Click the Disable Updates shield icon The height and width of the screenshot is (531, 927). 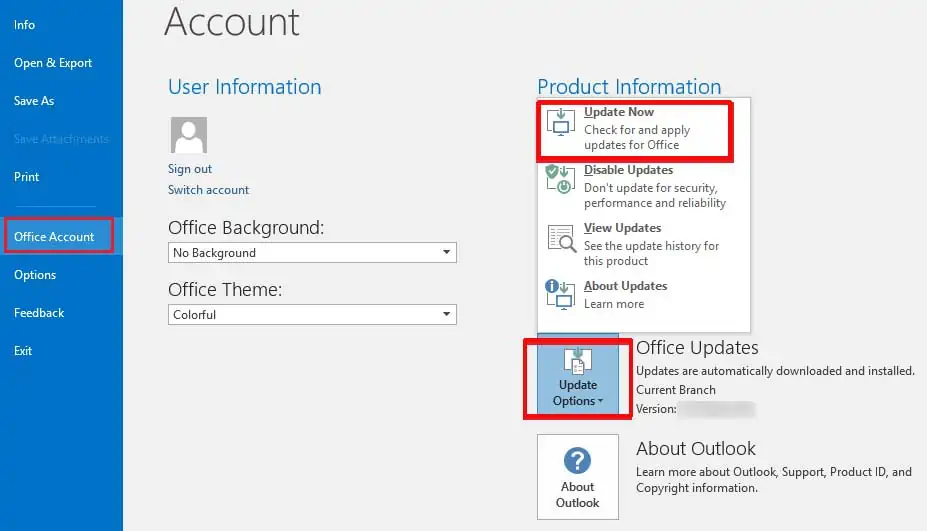(560, 179)
